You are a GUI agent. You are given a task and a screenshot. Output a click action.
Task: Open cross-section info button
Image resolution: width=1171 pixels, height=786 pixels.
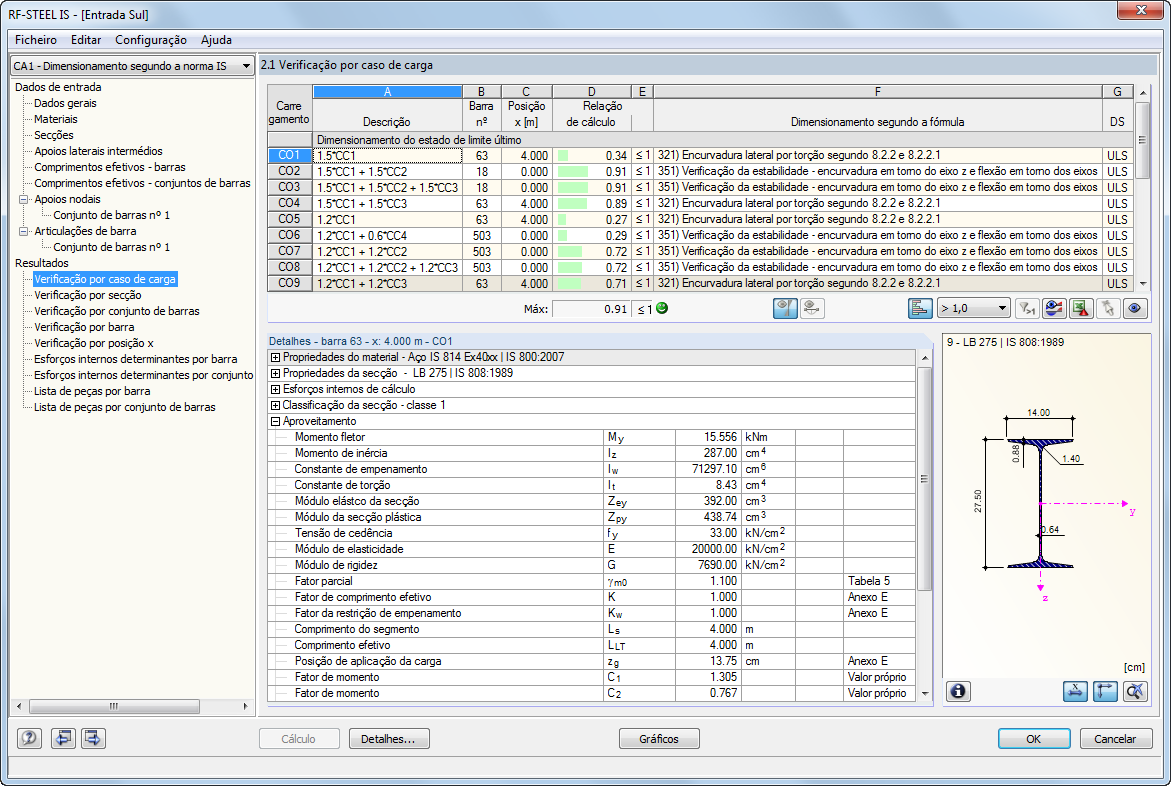(958, 691)
